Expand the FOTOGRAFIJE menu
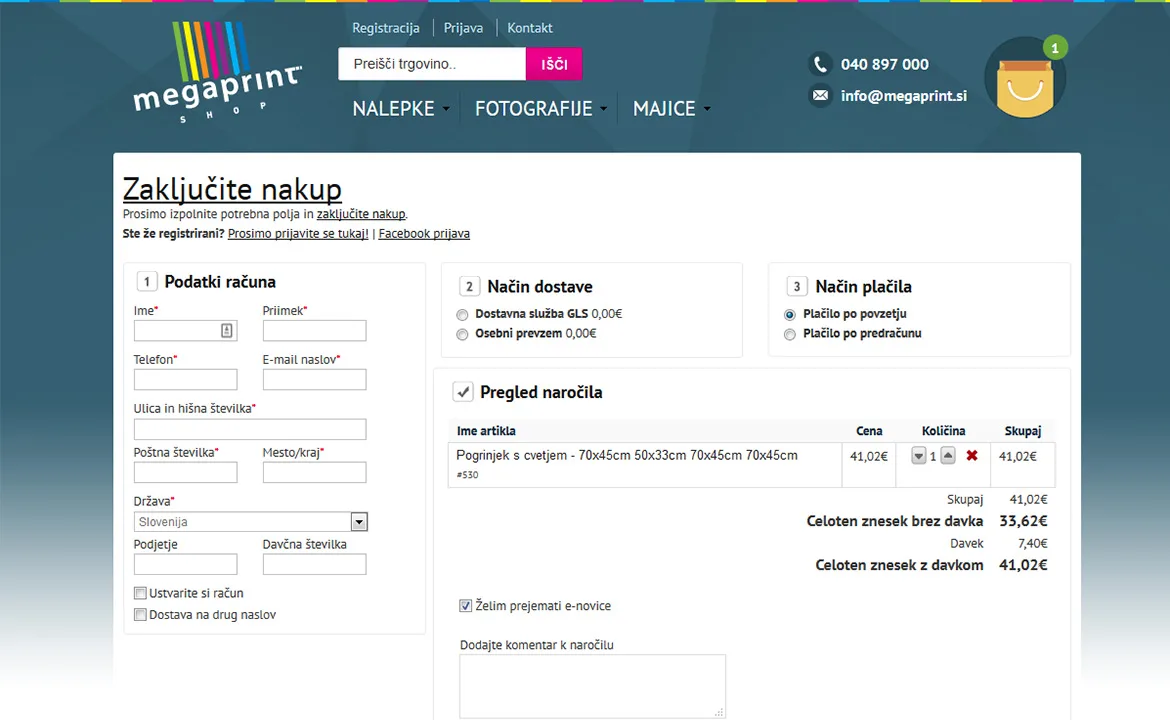The width and height of the screenshot is (1170, 720). coord(541,109)
